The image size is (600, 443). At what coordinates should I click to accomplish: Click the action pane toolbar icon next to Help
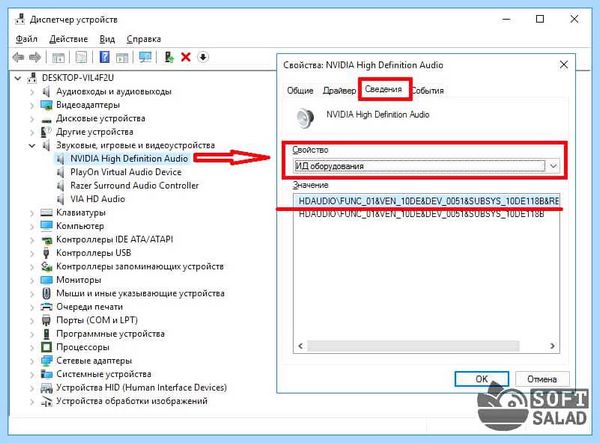click(x=122, y=57)
